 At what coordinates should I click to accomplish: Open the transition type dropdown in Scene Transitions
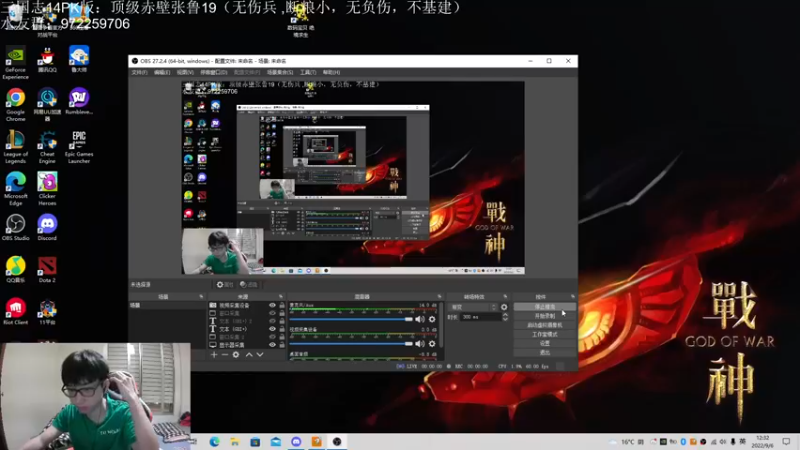click(x=473, y=307)
